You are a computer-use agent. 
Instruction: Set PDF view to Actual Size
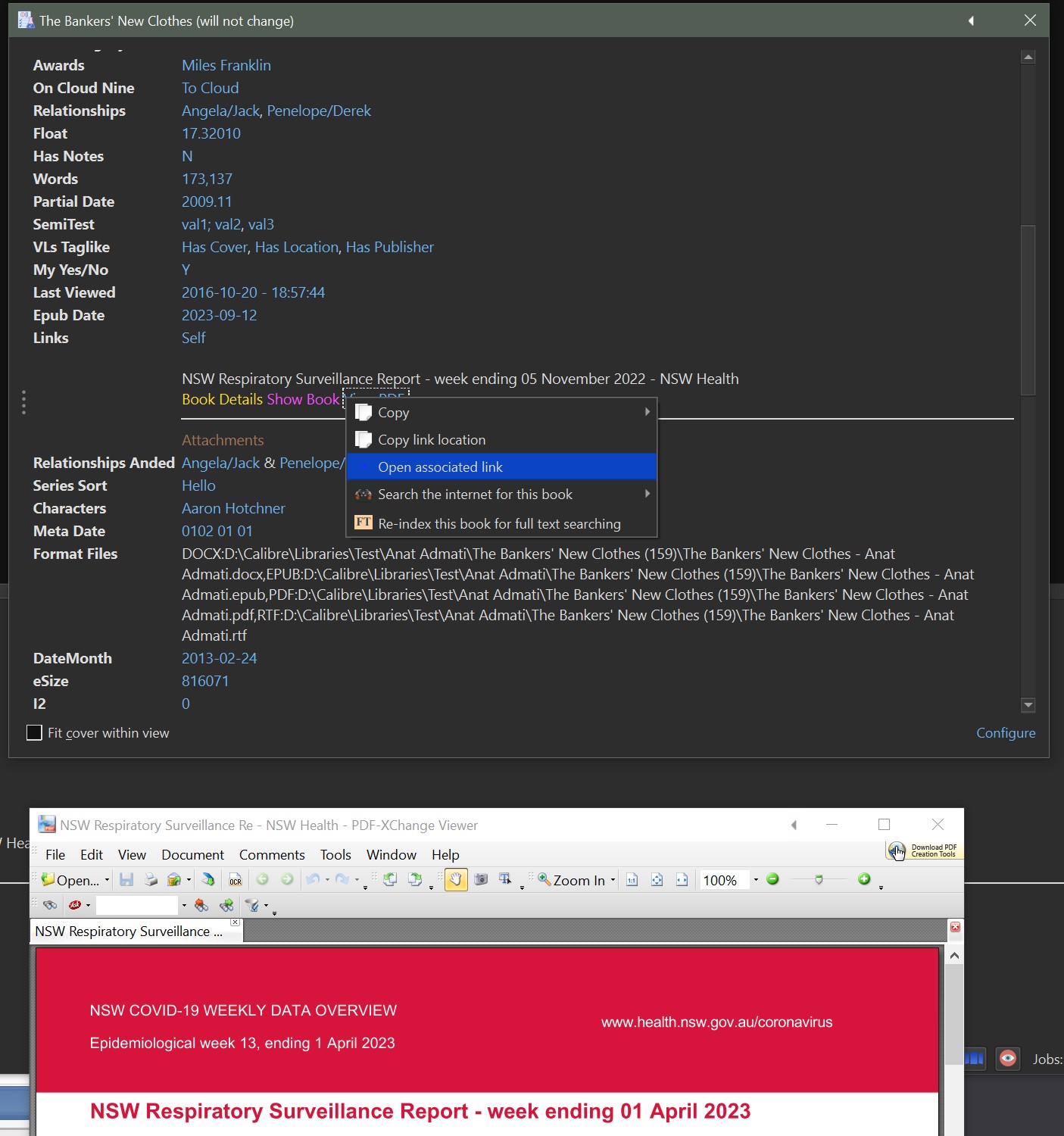click(632, 879)
